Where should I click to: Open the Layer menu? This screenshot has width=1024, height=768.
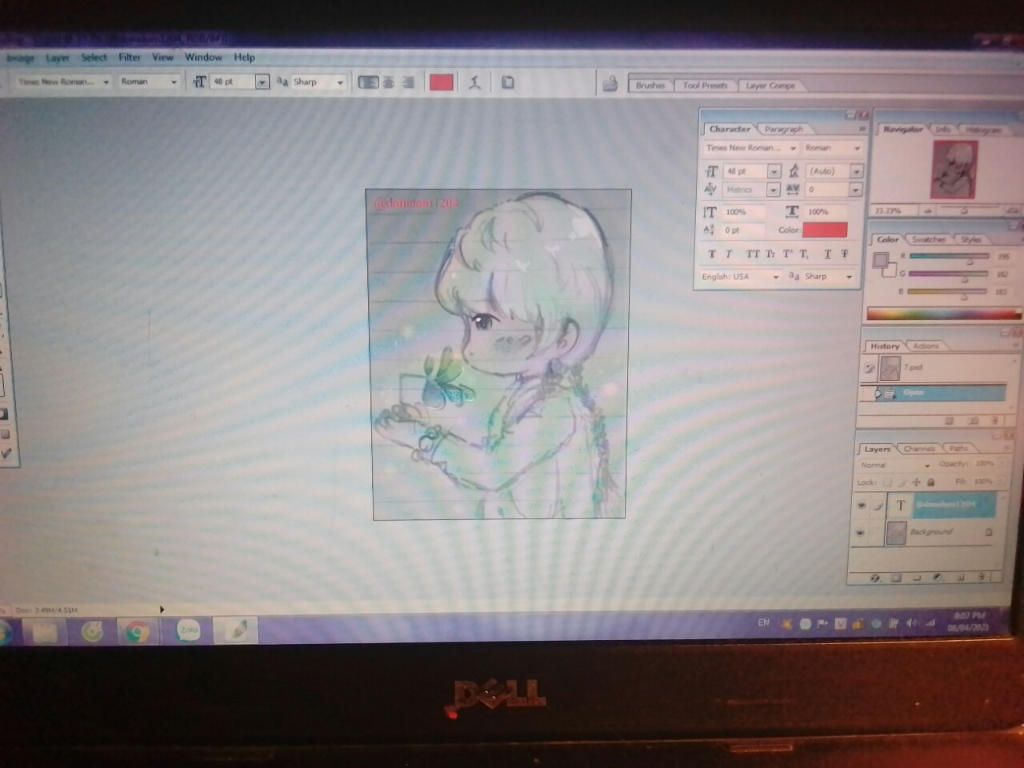click(x=57, y=58)
